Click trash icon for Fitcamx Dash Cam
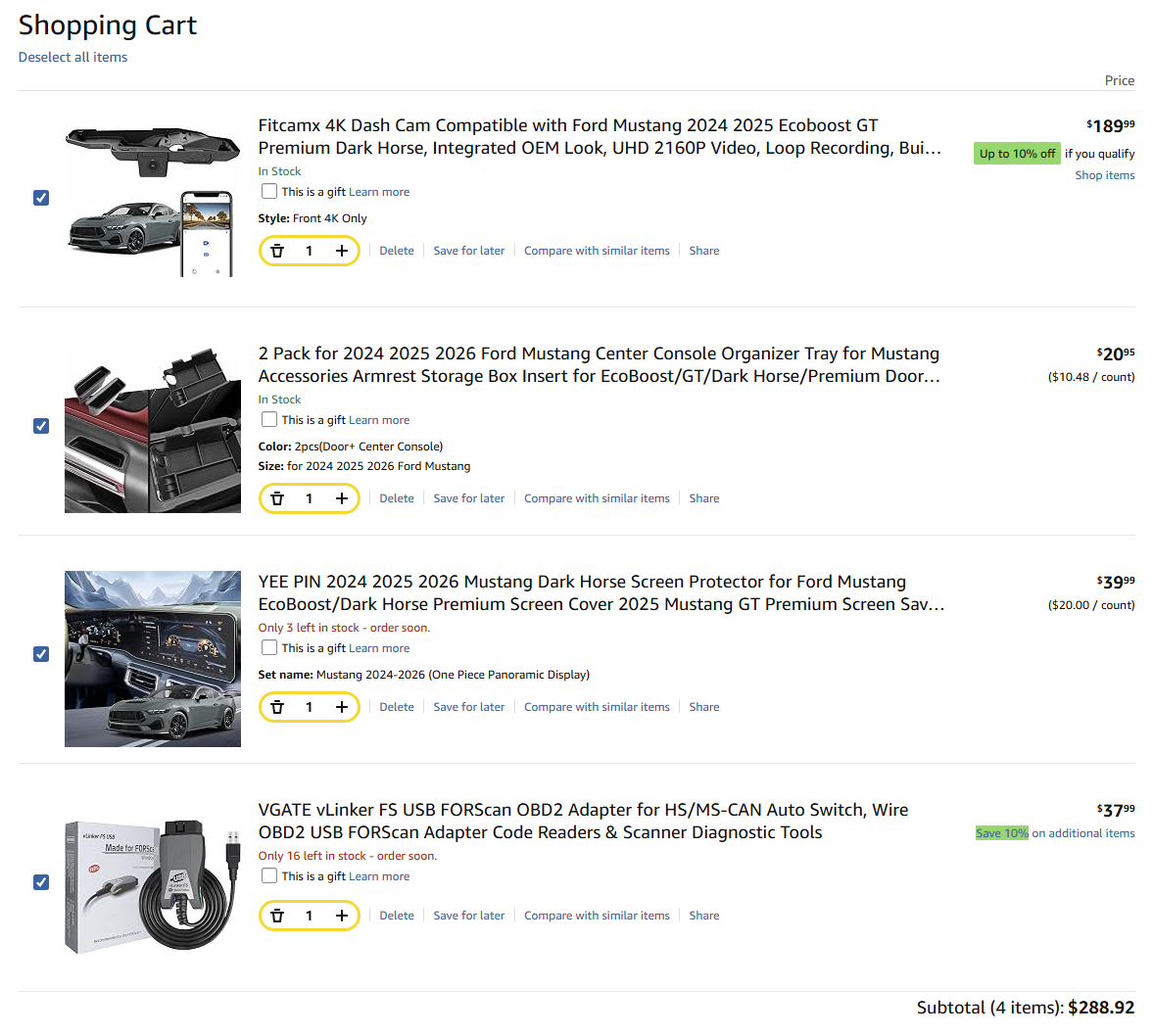The width and height of the screenshot is (1154, 1036). [x=277, y=251]
